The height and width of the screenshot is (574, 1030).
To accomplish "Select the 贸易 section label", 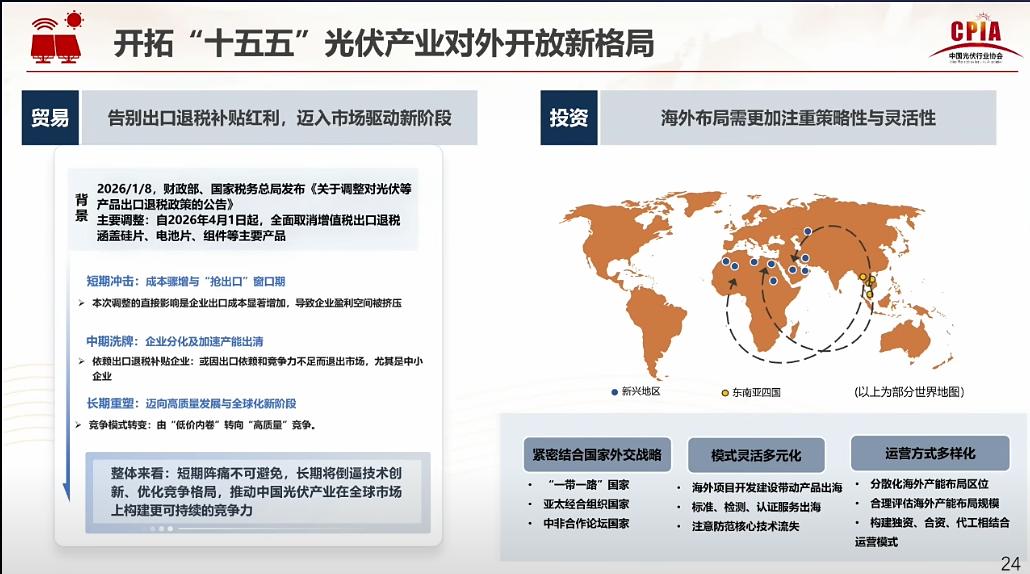I will (x=50, y=118).
